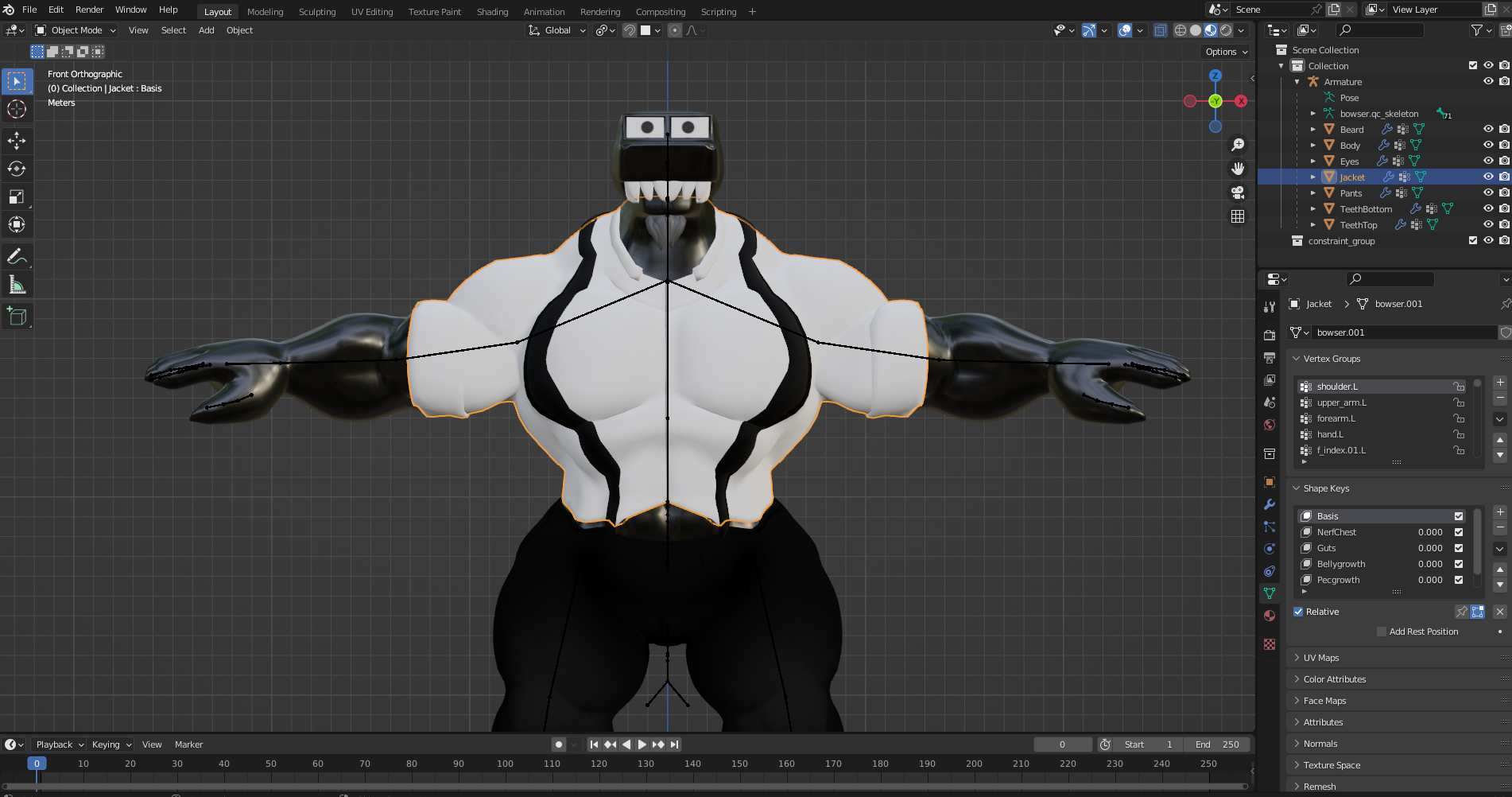Open the Texture properties checker tab
The image size is (1512, 797).
point(1270,644)
